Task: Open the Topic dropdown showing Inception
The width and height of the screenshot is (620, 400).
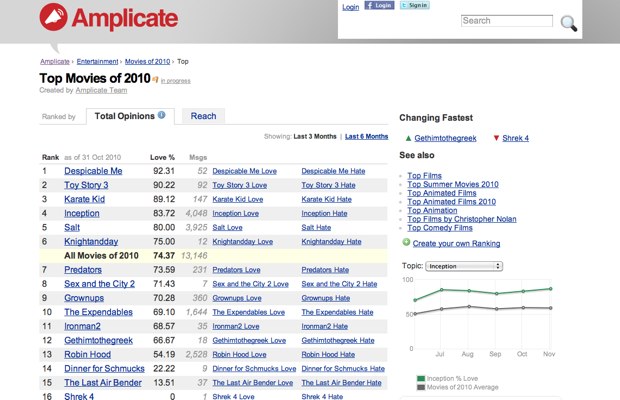Action: [464, 266]
